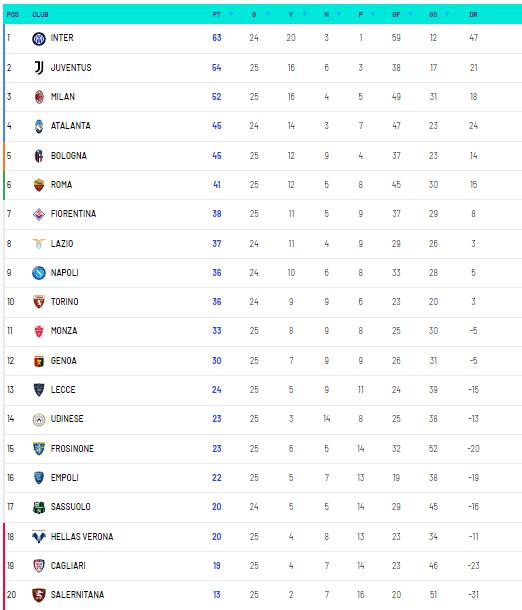This screenshot has height=610, width=522.
Task: Sort table by GF column arrow
Action: tap(410, 14)
